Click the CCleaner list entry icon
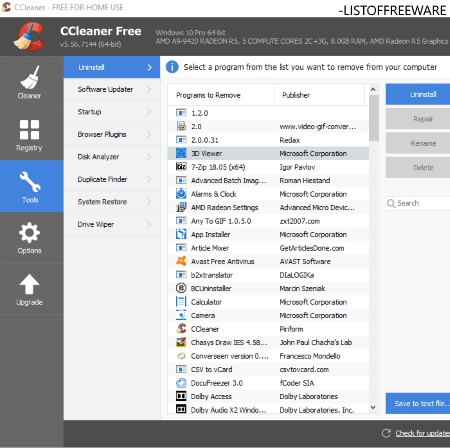Image resolution: width=450 pixels, height=448 pixels. tap(181, 329)
